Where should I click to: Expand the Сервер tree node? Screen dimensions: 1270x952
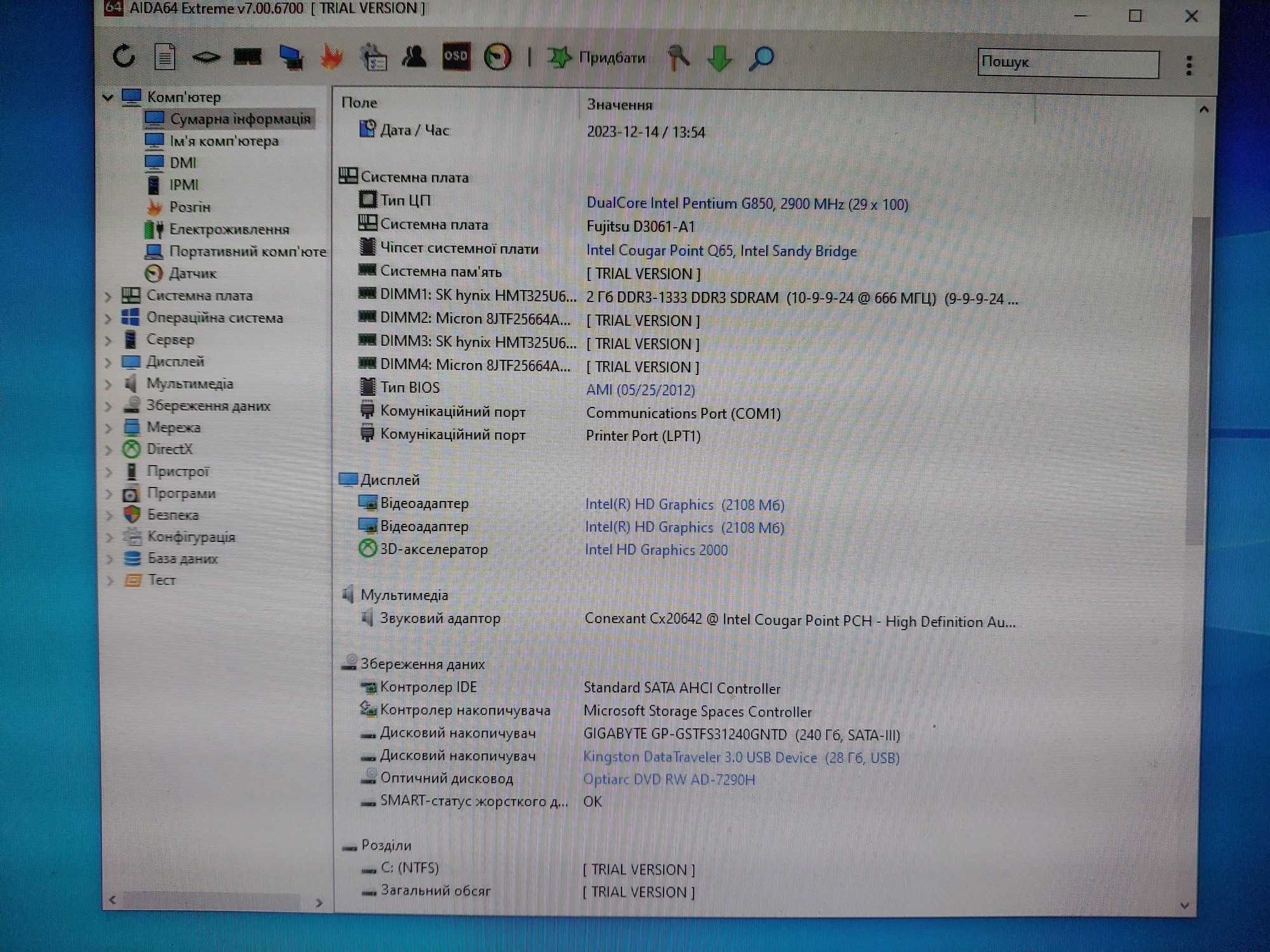(108, 341)
